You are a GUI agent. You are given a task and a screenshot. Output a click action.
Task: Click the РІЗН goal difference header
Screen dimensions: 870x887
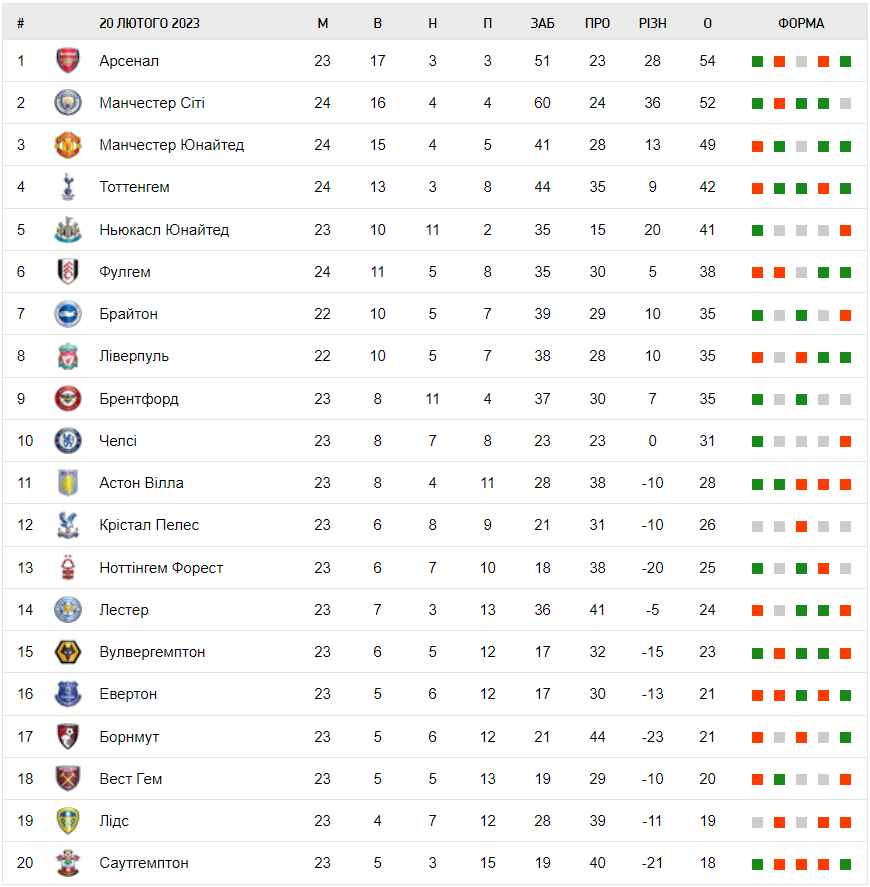(652, 23)
